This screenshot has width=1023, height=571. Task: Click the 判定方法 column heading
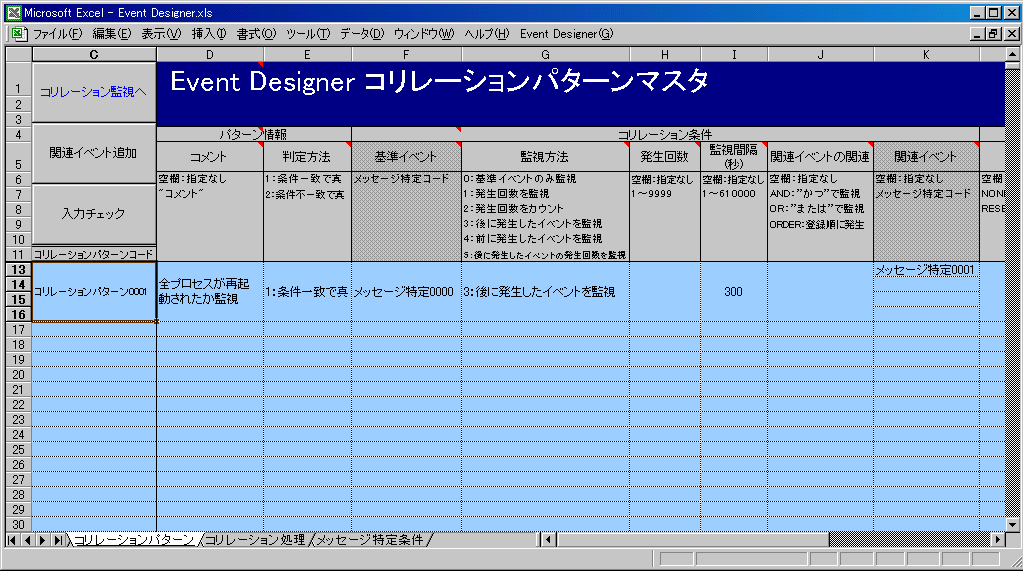pyautogui.click(x=307, y=157)
